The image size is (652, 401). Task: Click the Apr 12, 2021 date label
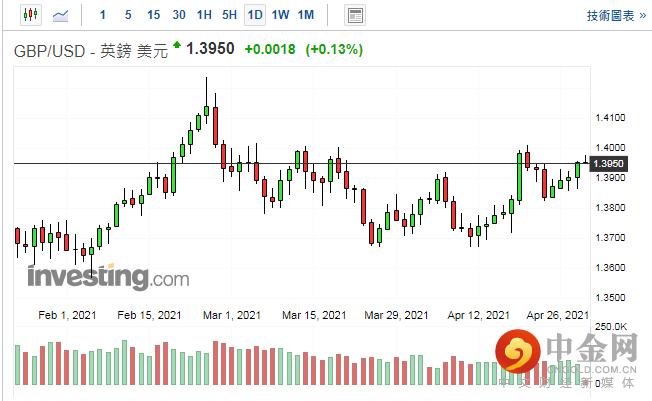pos(478,315)
